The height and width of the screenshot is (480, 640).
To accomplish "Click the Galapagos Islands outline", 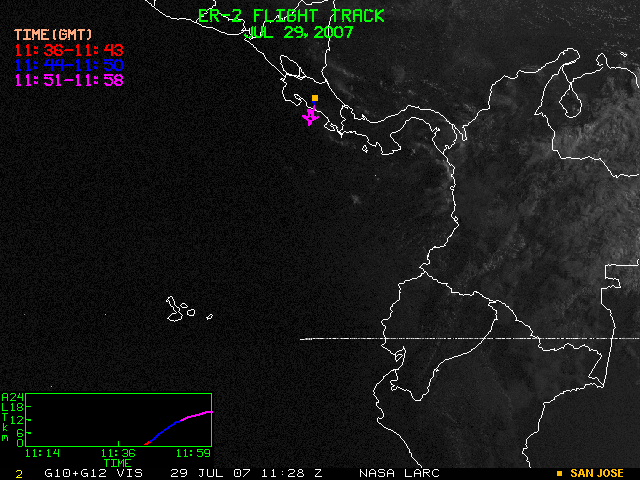I will click(x=182, y=308).
